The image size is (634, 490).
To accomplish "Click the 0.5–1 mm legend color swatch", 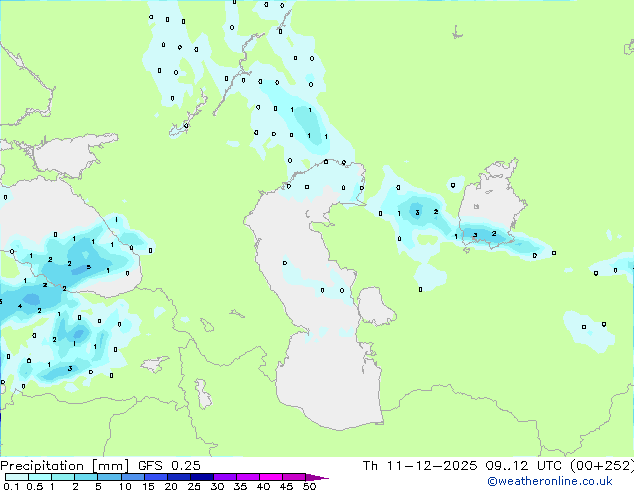I will pos(40,477).
